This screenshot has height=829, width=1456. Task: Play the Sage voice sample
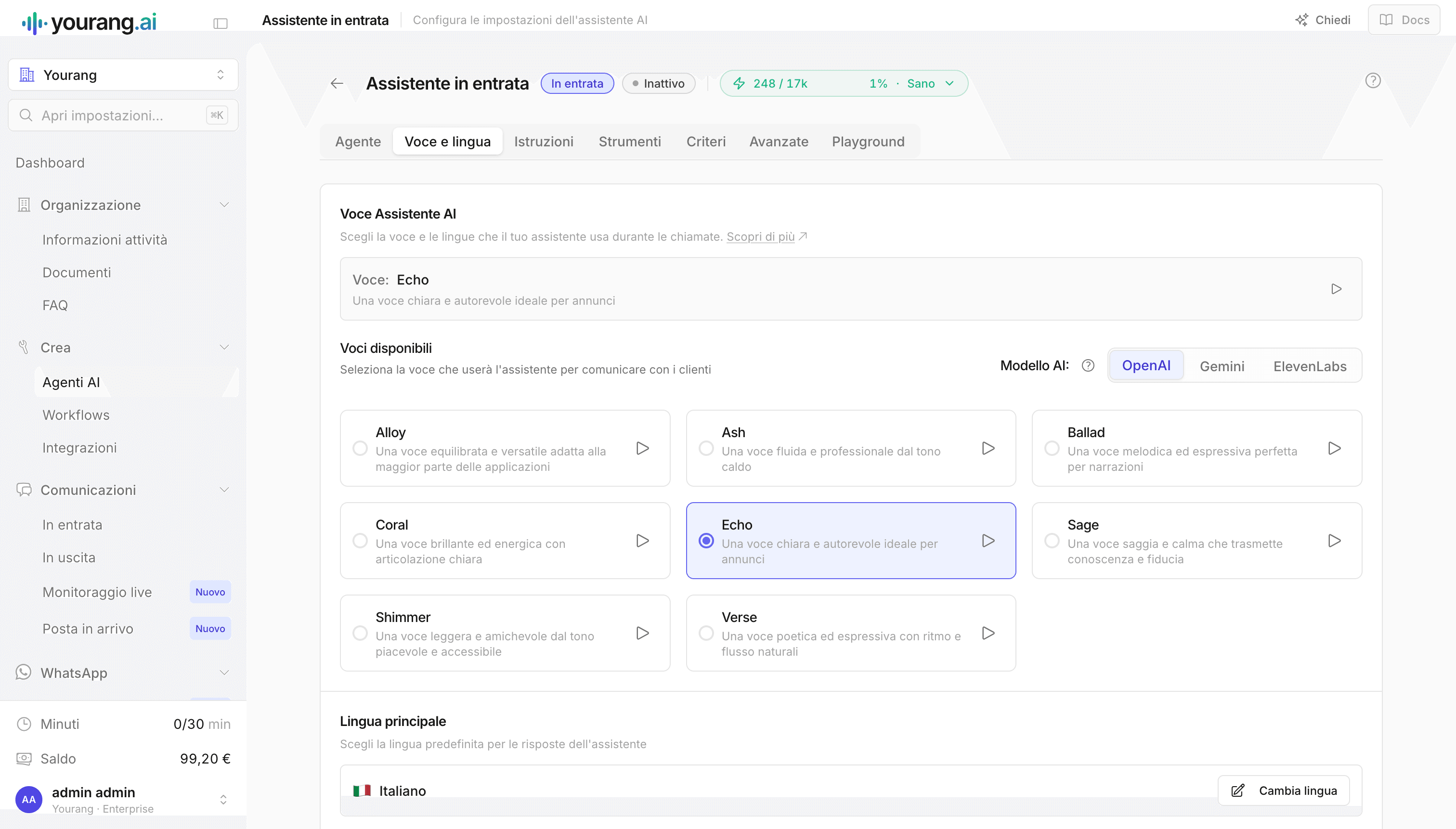(x=1334, y=540)
